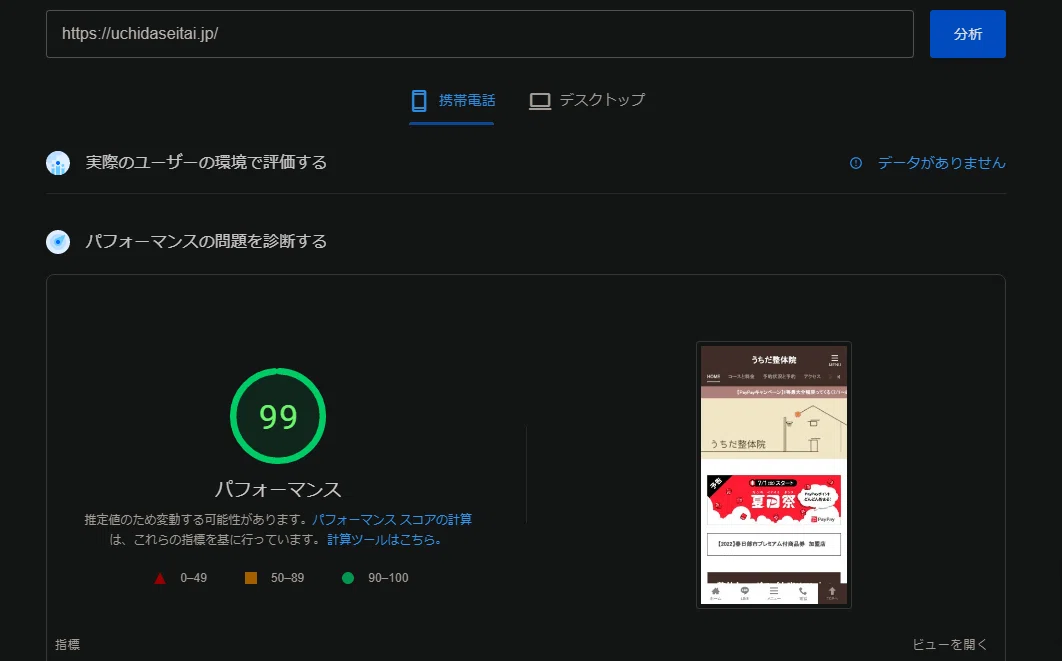1062x661 pixels.
Task: Click the 90–100 range label
Action: [388, 578]
